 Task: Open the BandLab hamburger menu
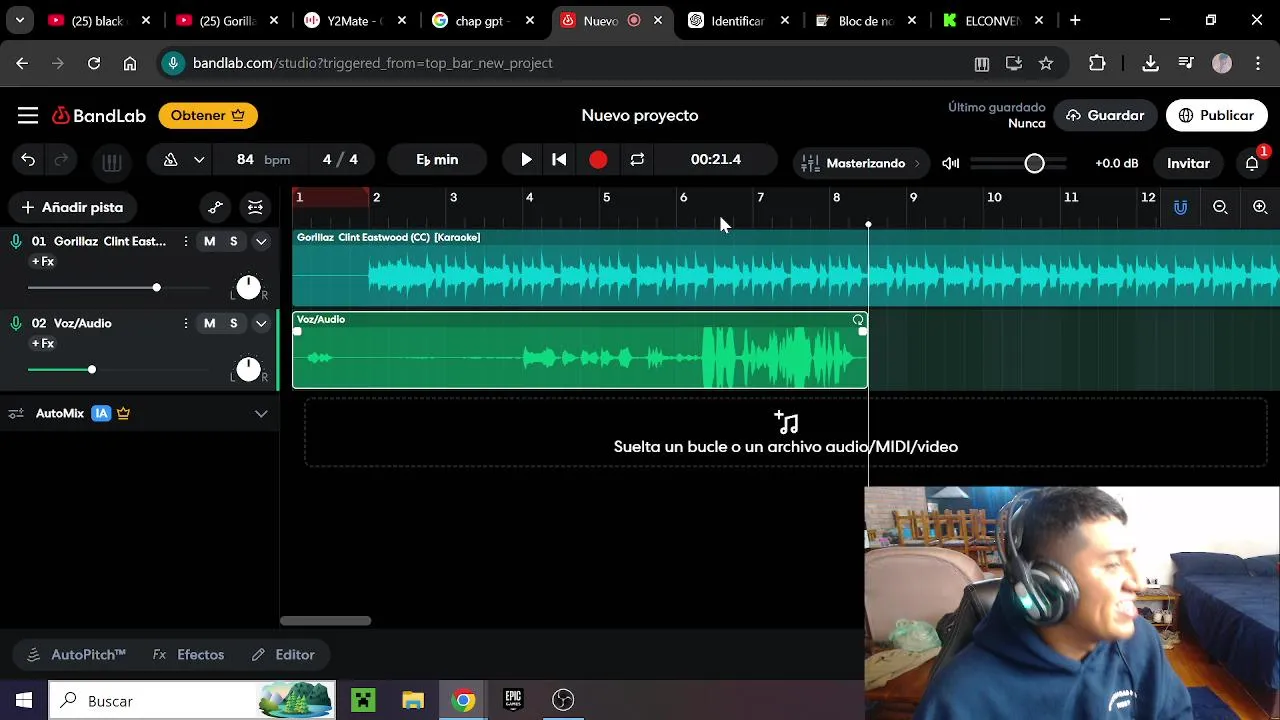[28, 116]
